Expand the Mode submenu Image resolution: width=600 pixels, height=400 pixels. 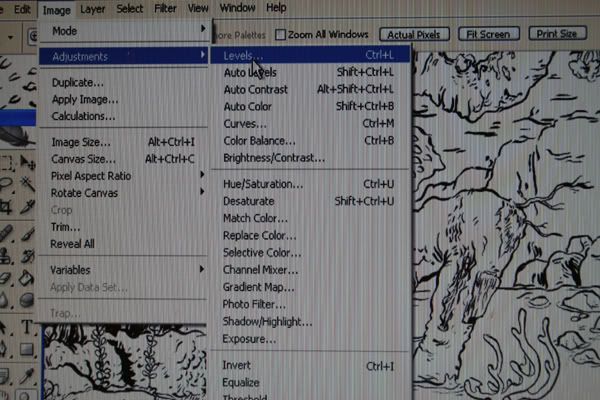click(x=123, y=31)
